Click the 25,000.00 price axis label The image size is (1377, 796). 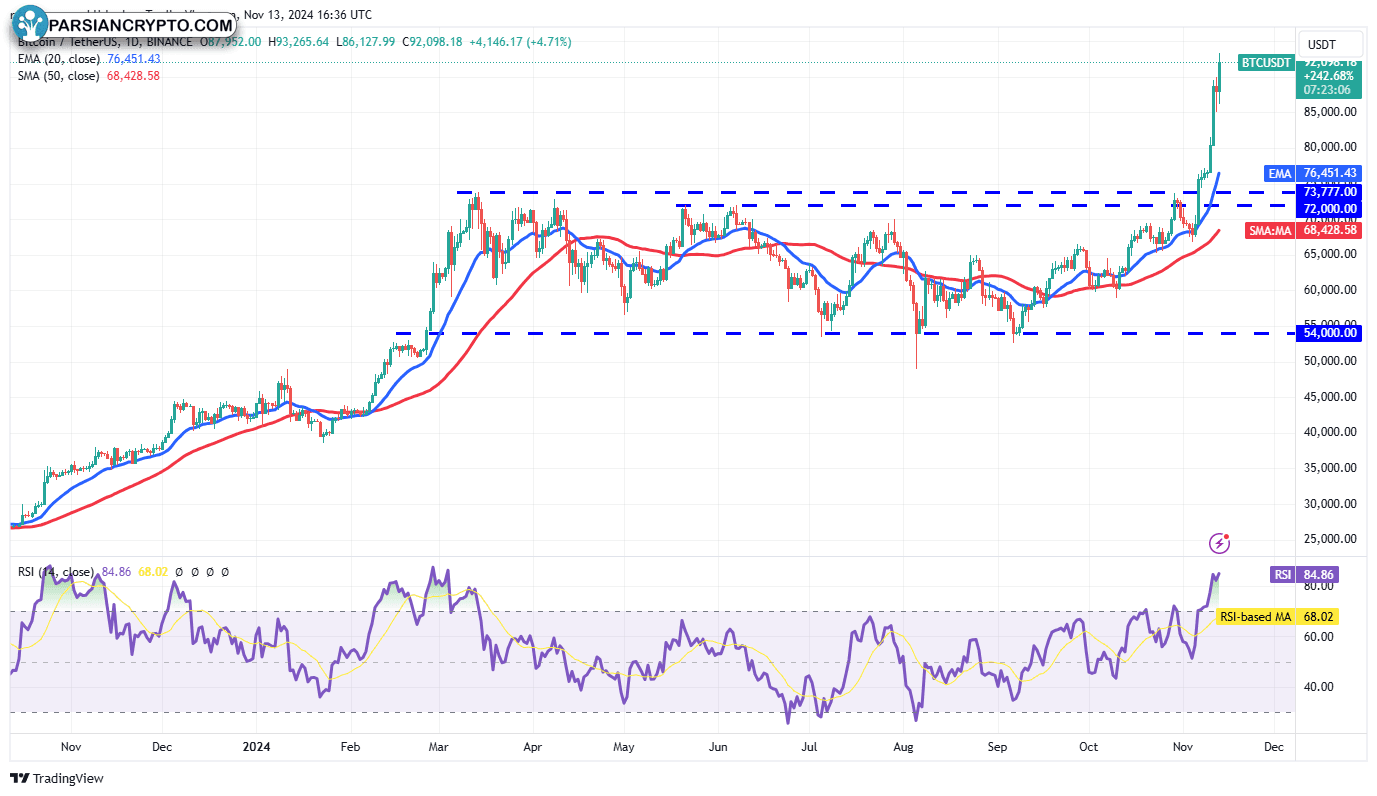click(1328, 539)
